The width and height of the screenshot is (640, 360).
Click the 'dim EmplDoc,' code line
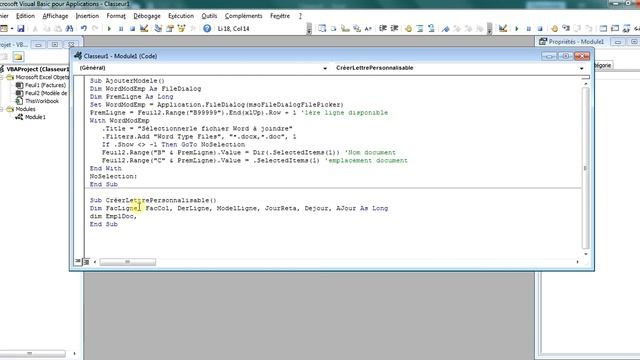113,216
